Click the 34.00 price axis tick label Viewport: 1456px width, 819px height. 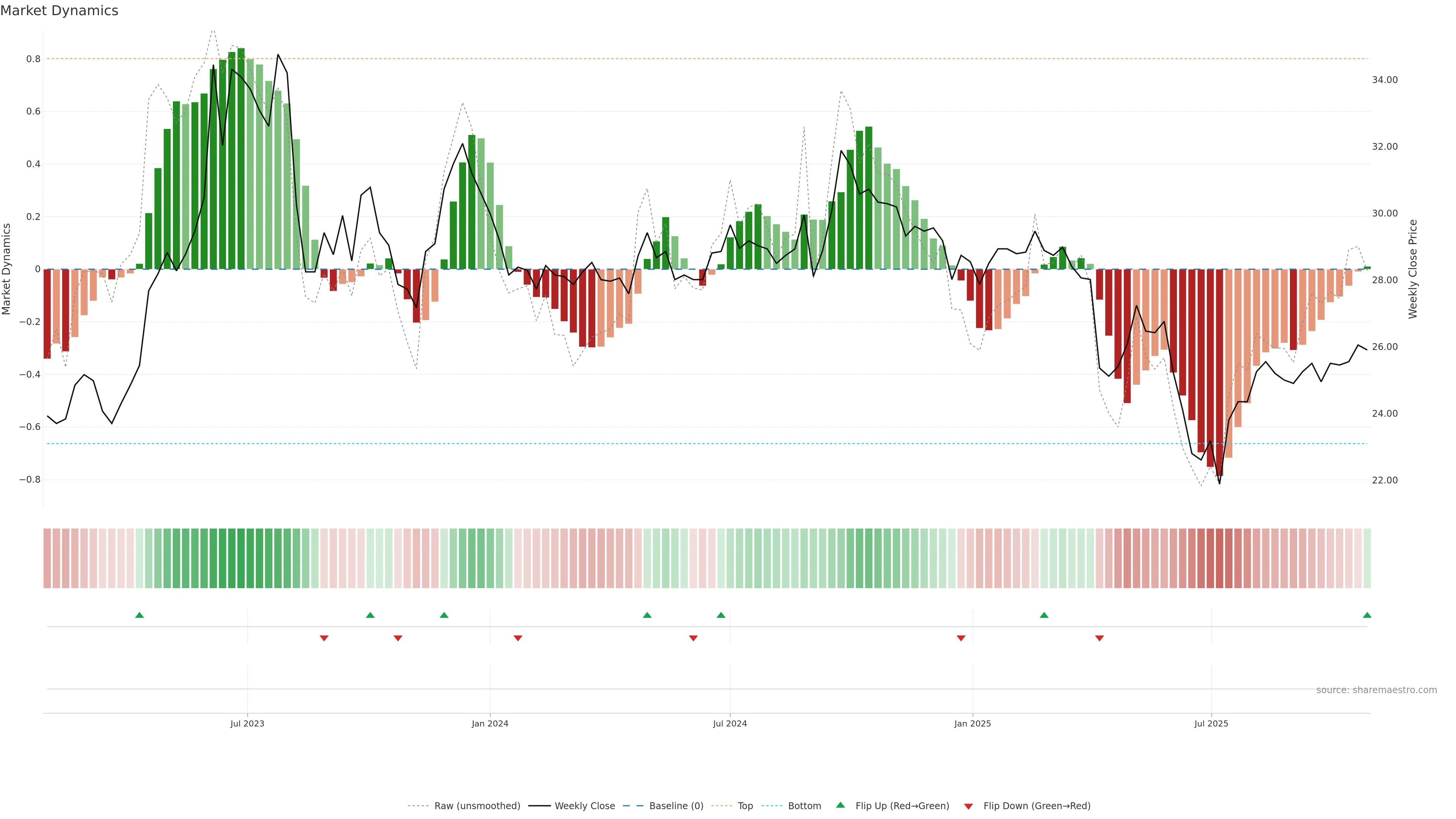coord(1384,80)
